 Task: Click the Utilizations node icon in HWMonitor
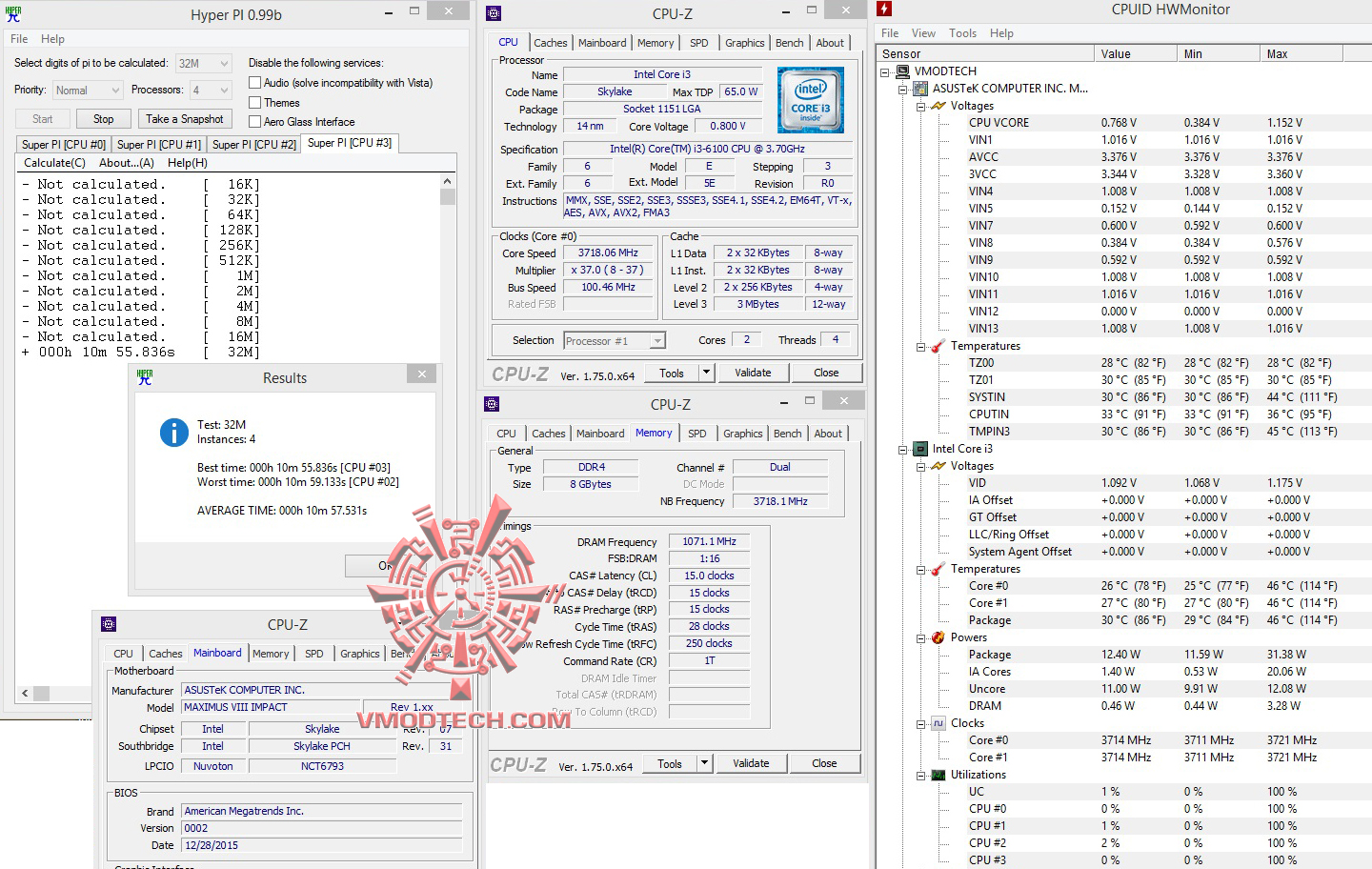[x=938, y=775]
